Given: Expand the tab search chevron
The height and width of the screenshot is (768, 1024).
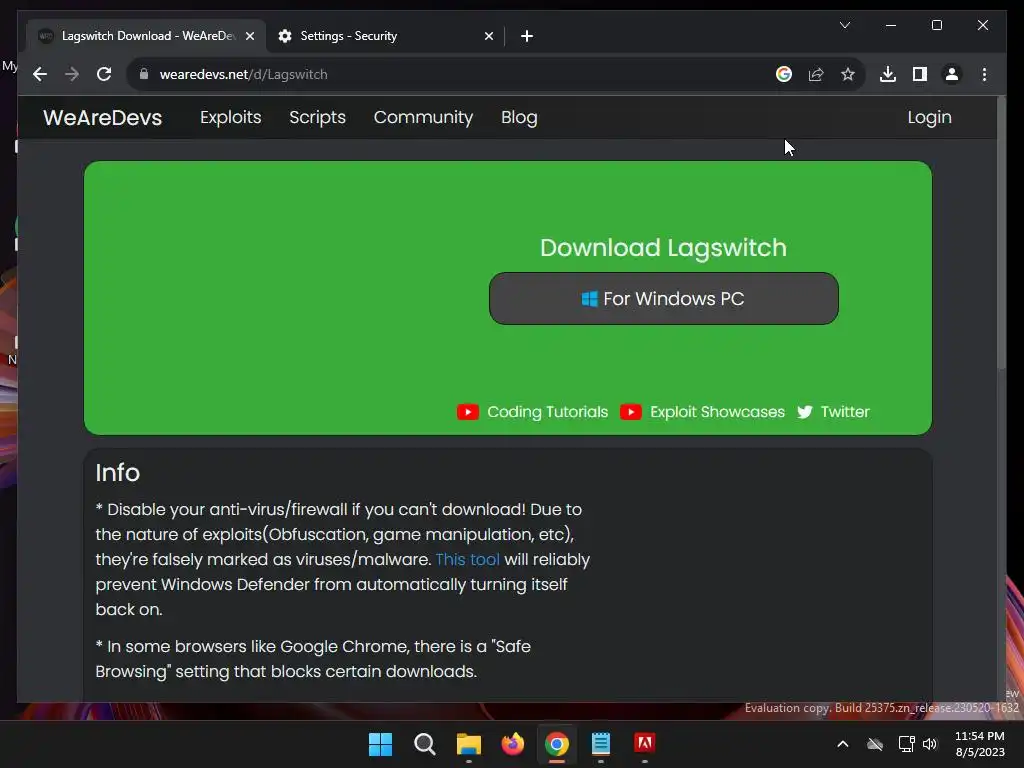Looking at the screenshot, I should pos(844,25).
